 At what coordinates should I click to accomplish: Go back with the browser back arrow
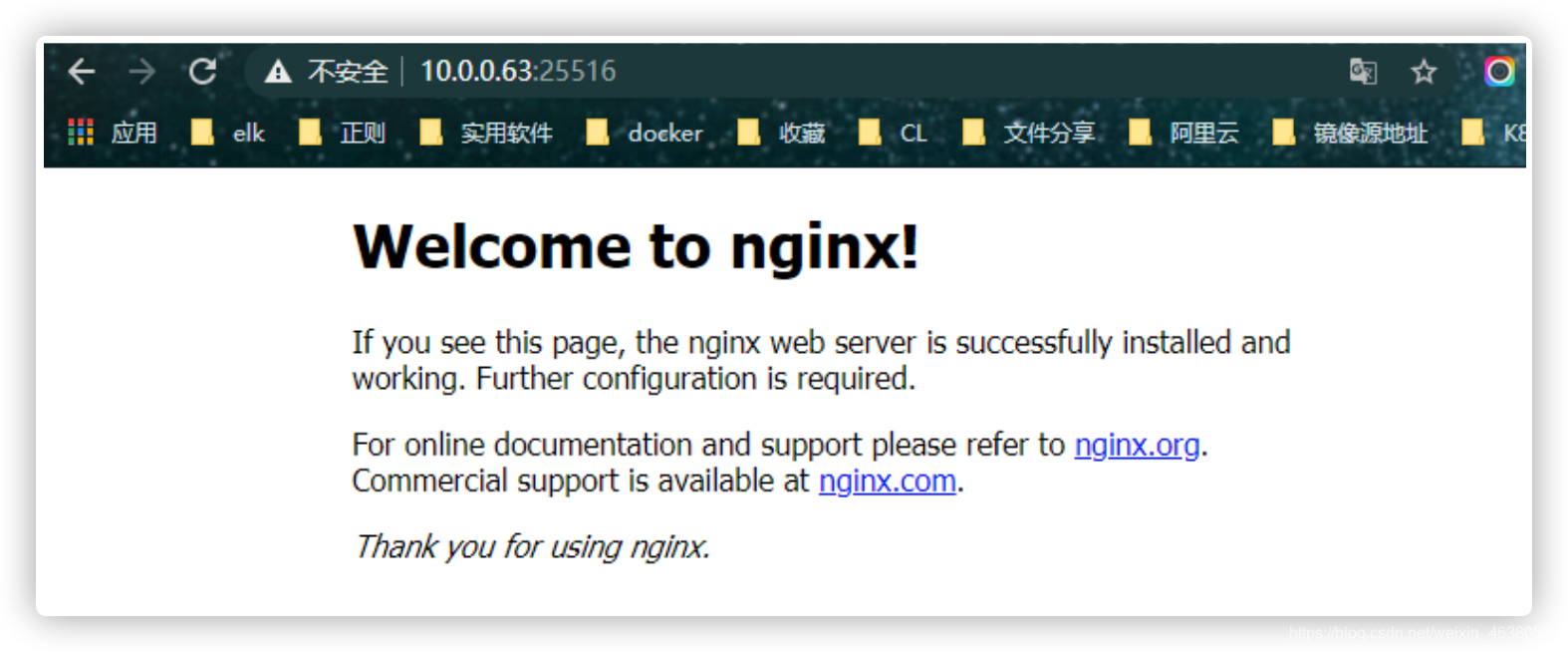pos(82,71)
